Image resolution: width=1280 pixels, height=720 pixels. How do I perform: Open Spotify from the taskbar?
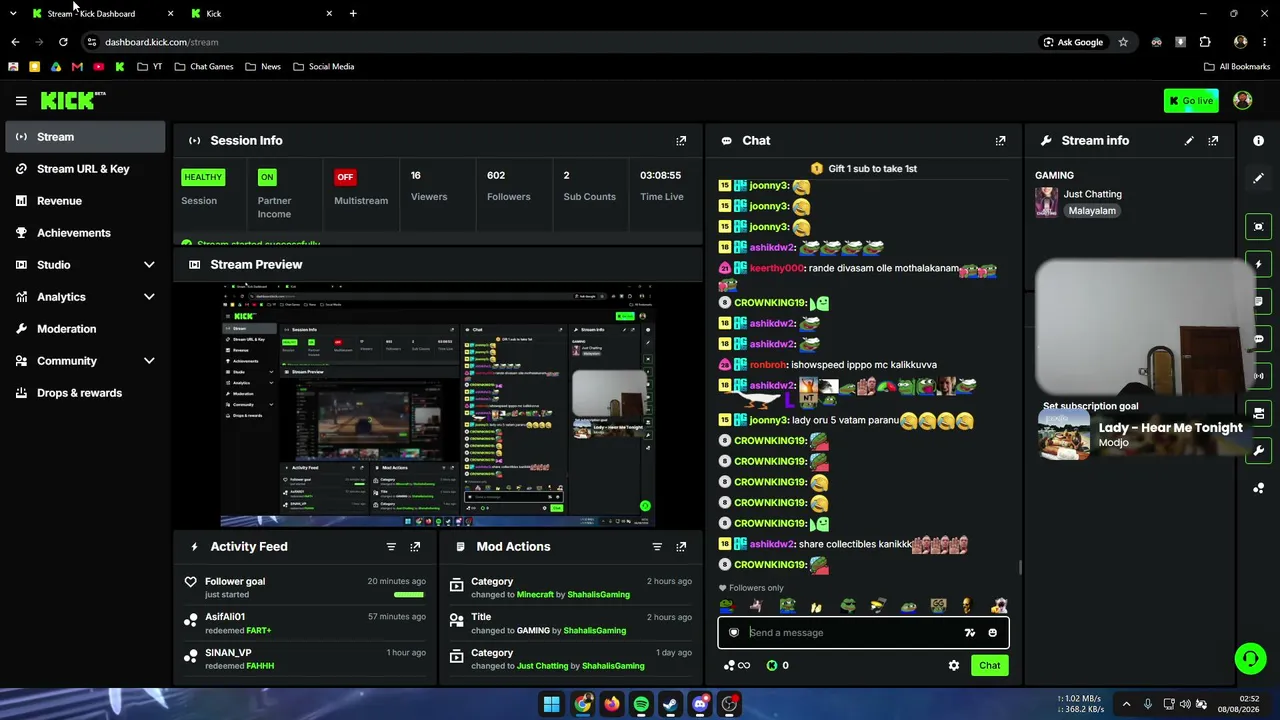click(641, 704)
